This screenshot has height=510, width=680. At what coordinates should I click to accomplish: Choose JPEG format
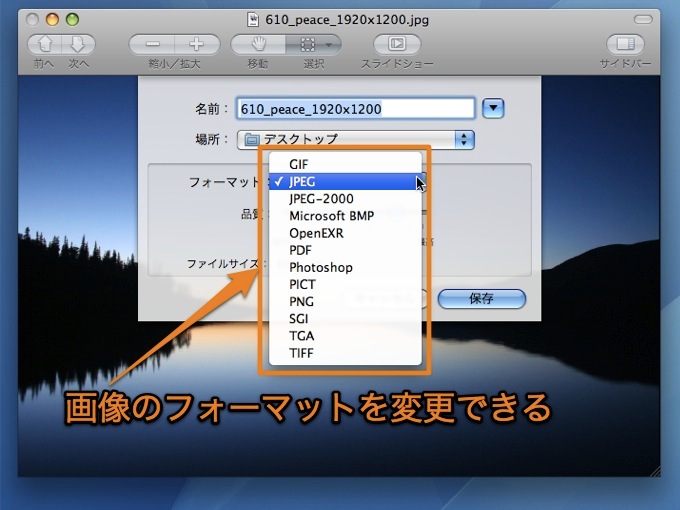pyautogui.click(x=345, y=181)
